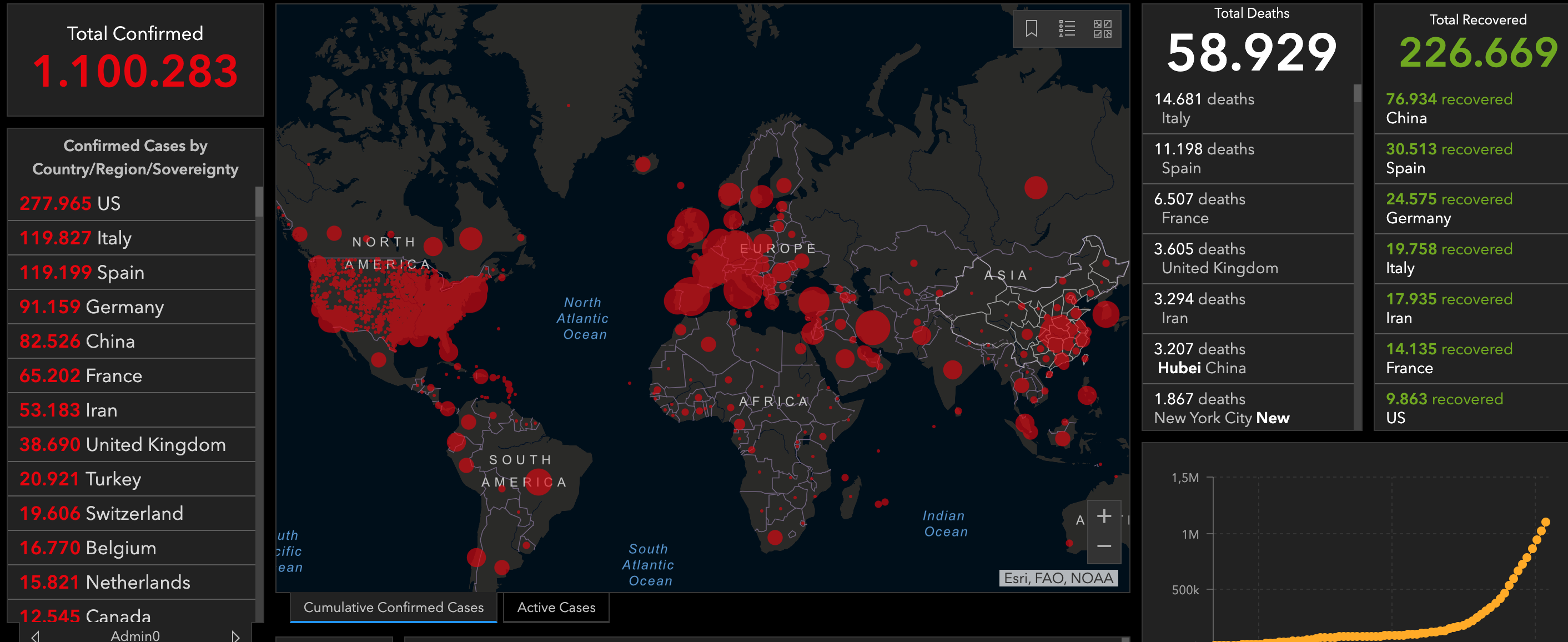This screenshot has width=1568, height=642.
Task: Click the bookmark icon on the map
Action: pos(1031,29)
